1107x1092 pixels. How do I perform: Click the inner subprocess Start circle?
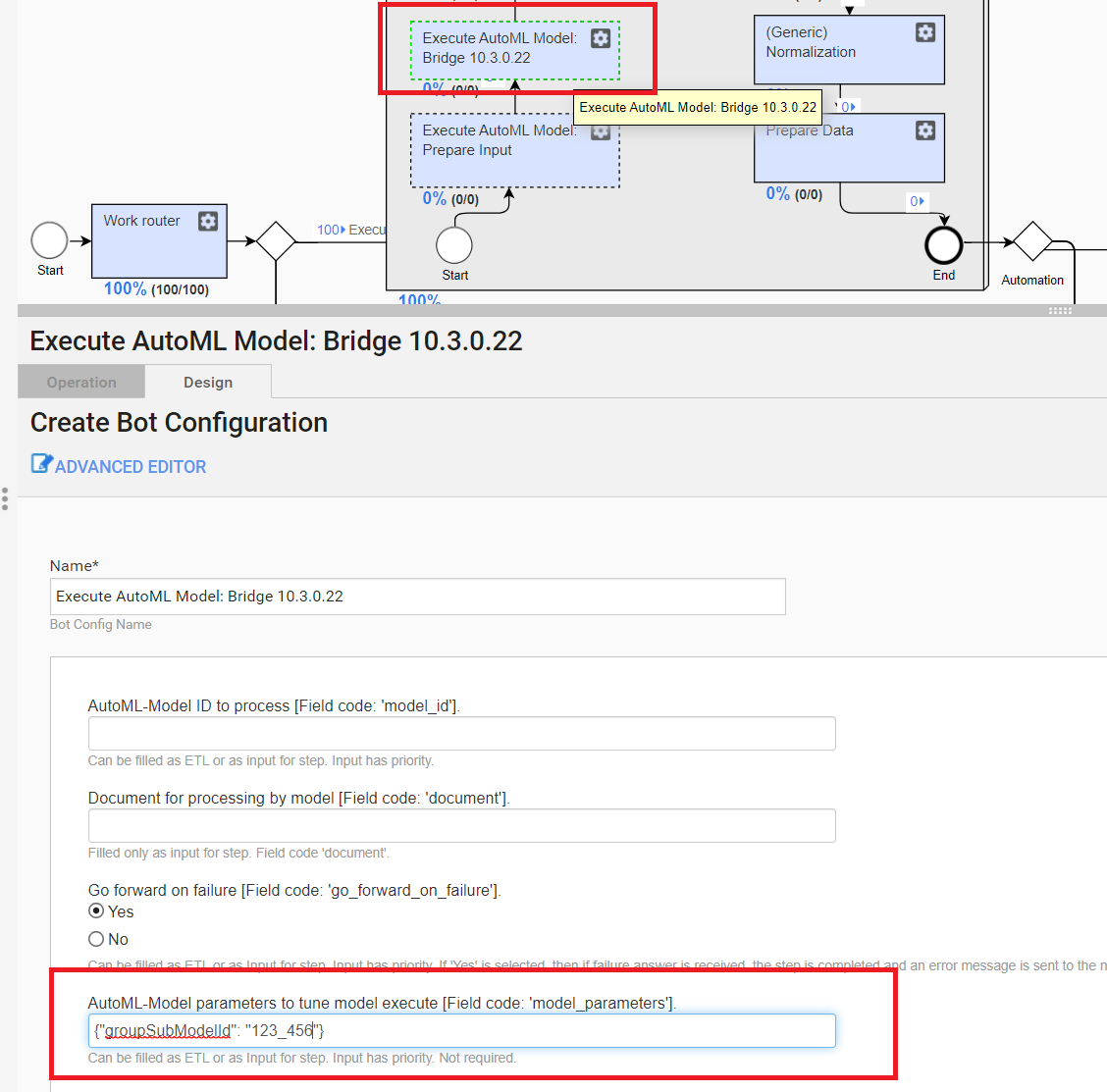click(454, 245)
